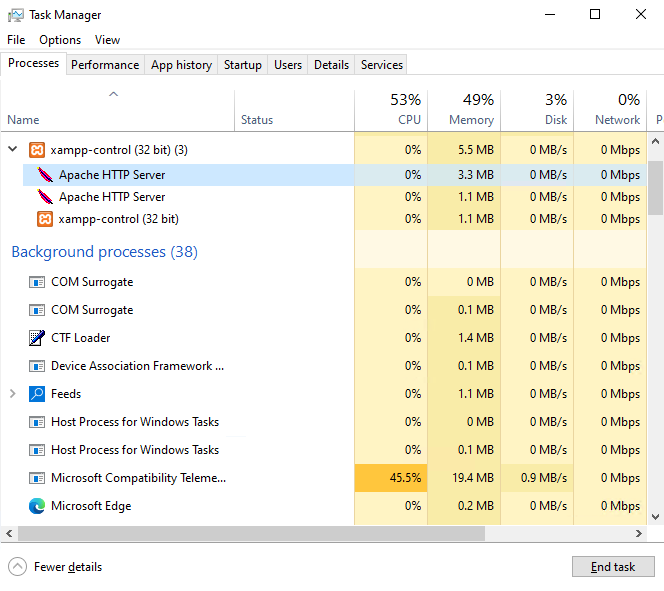This screenshot has height=591, width=664.
Task: Select the Device Association Framework process name
Action: coord(138,366)
